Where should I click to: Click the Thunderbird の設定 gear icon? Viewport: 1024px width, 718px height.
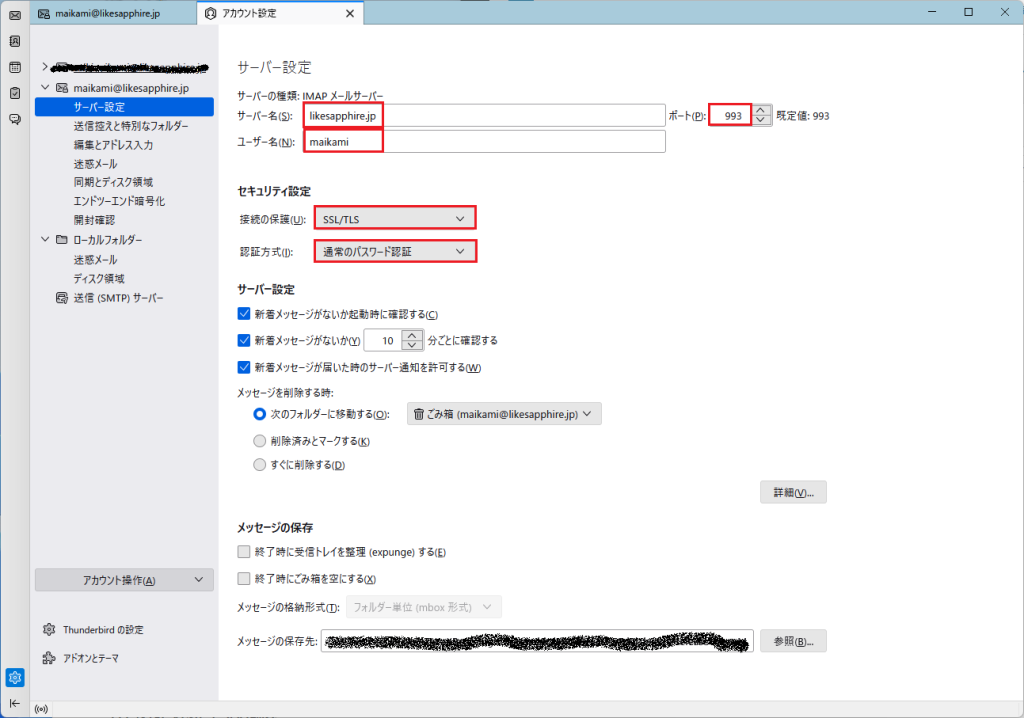tap(49, 630)
